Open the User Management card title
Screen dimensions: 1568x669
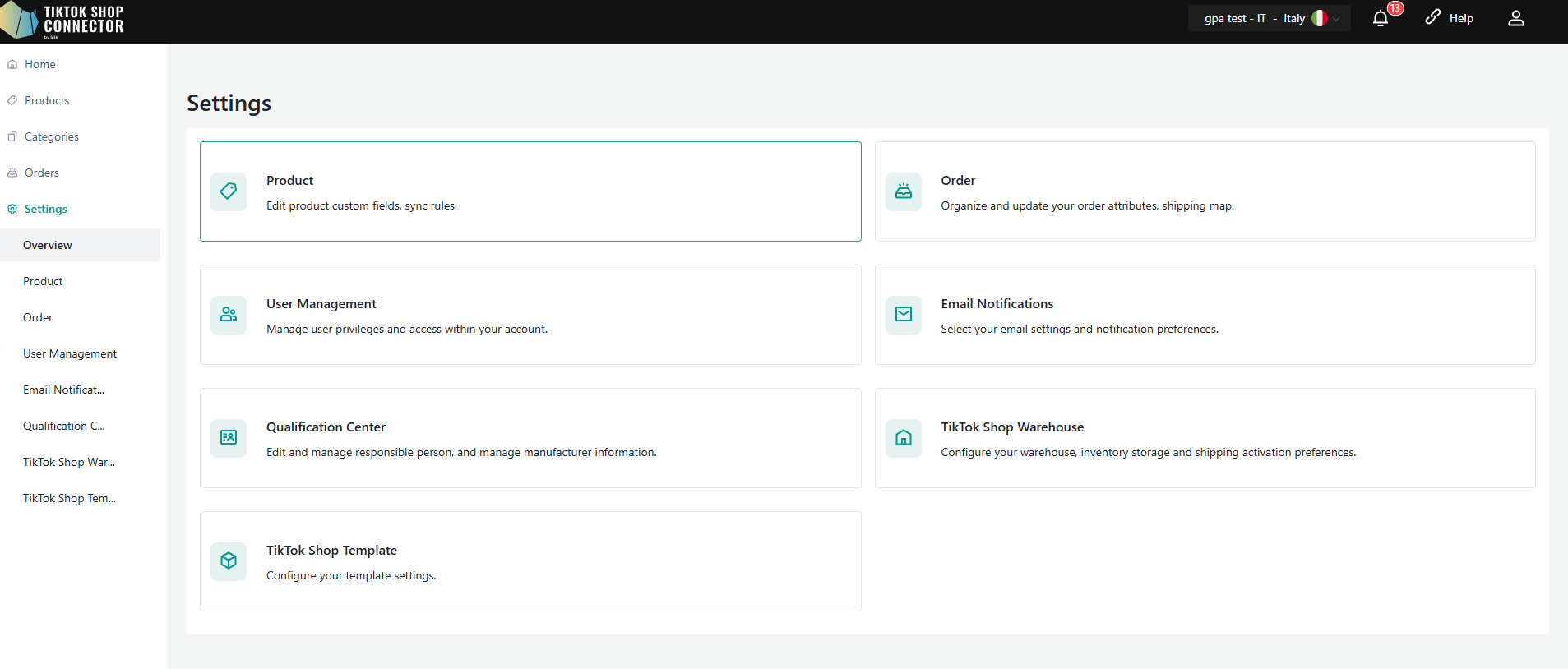click(x=321, y=304)
